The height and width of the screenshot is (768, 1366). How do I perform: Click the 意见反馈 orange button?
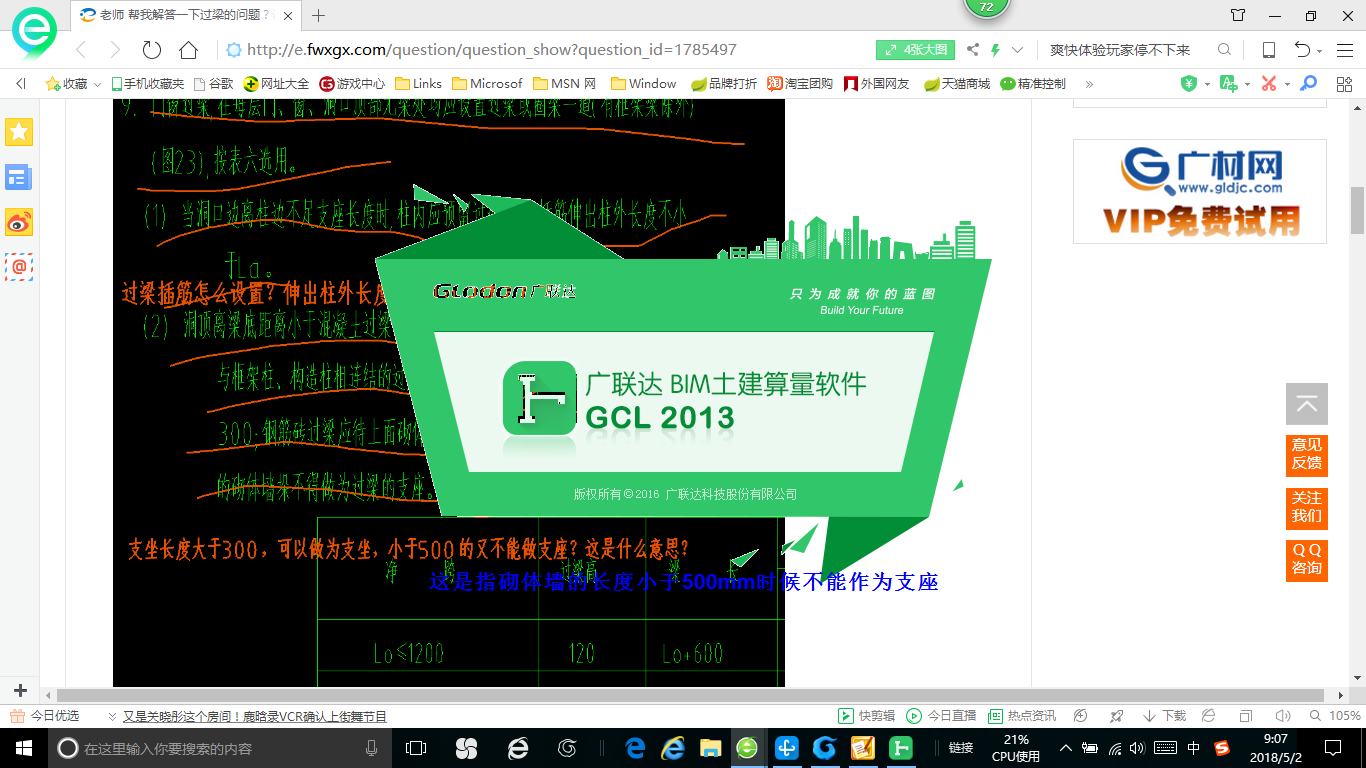click(x=1307, y=455)
